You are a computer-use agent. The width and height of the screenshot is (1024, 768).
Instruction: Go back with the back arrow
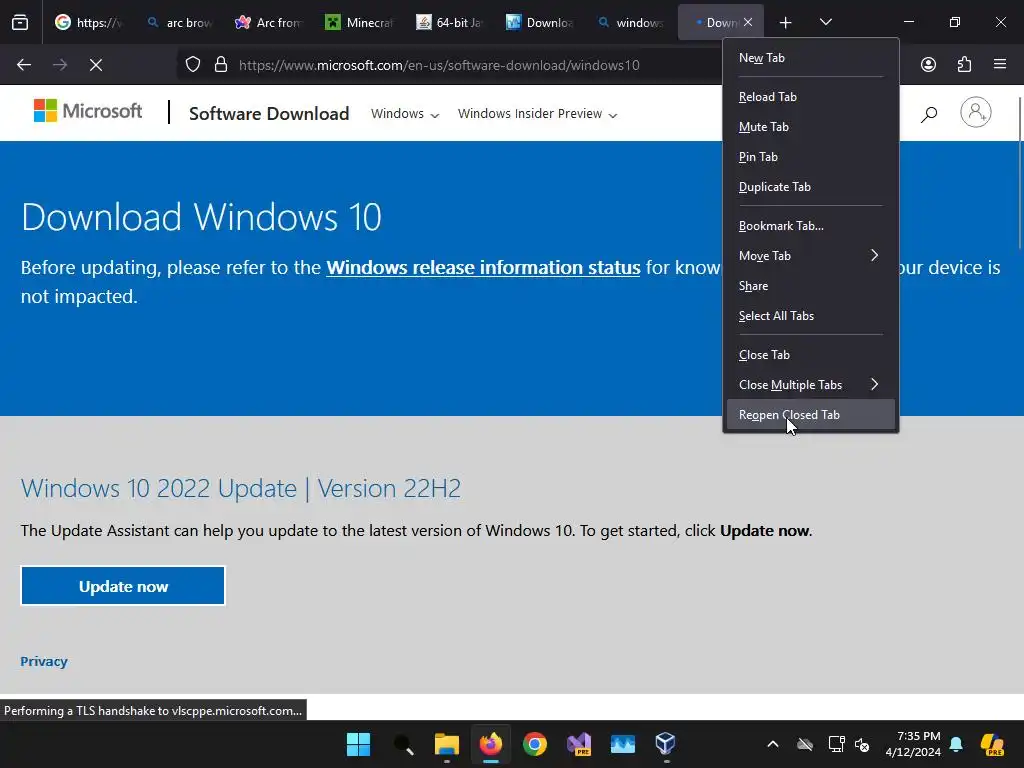click(24, 65)
